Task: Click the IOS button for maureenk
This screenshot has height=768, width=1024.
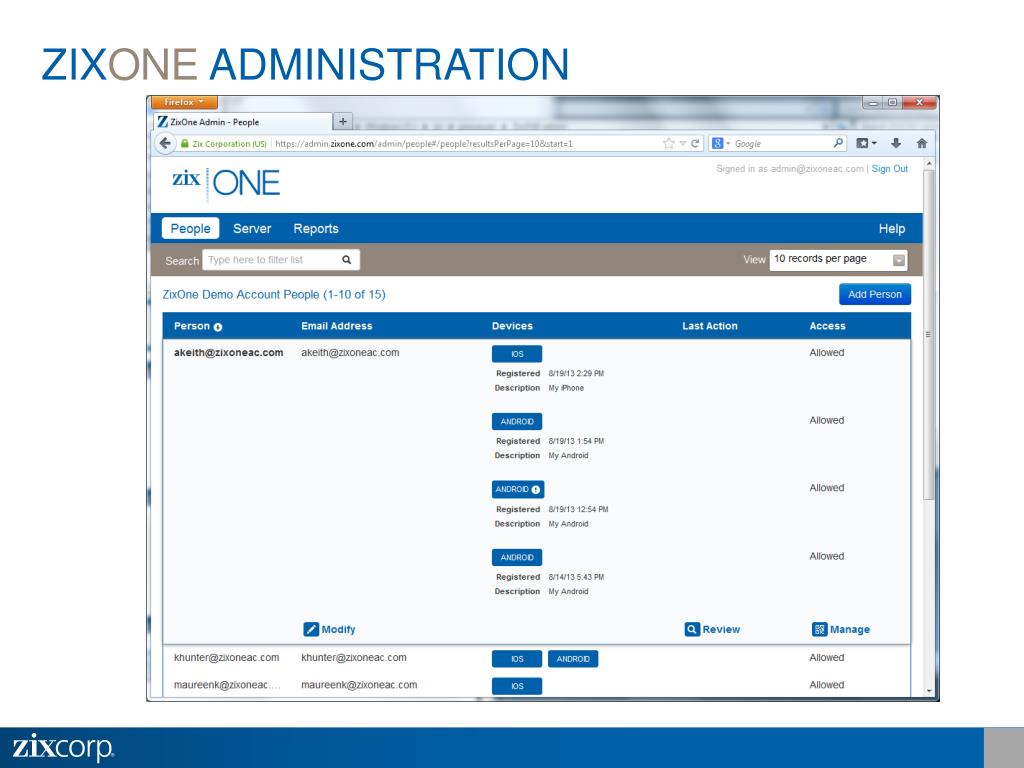Action: [x=517, y=686]
